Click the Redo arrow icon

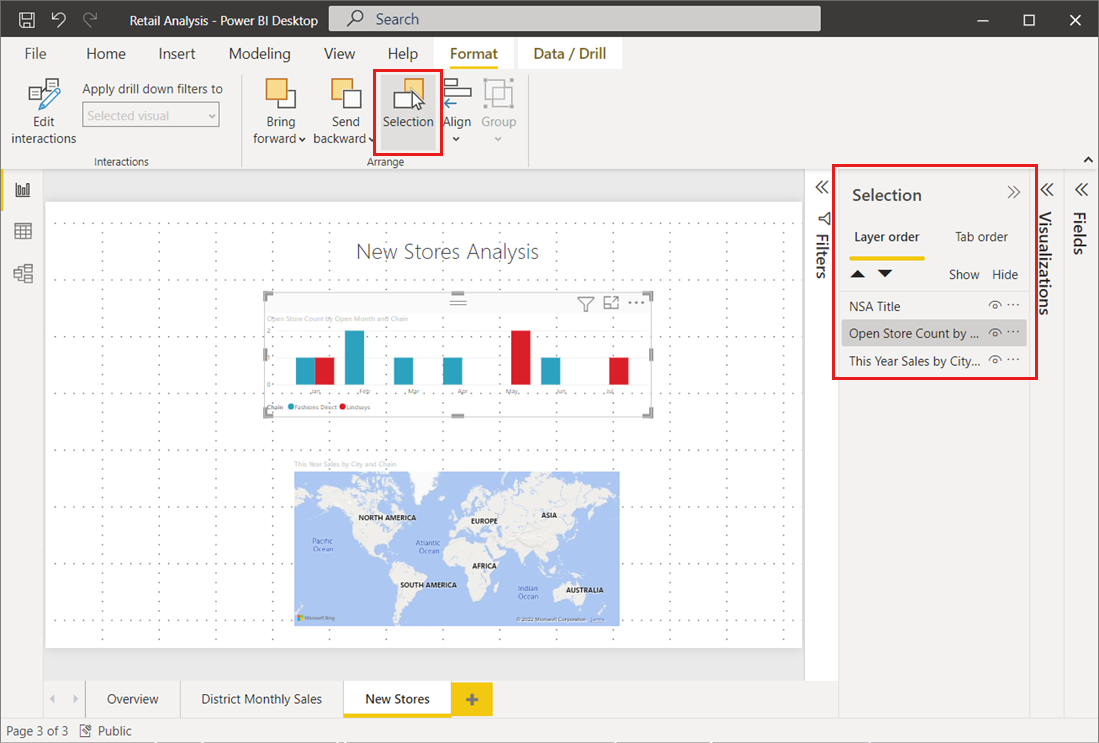90,20
